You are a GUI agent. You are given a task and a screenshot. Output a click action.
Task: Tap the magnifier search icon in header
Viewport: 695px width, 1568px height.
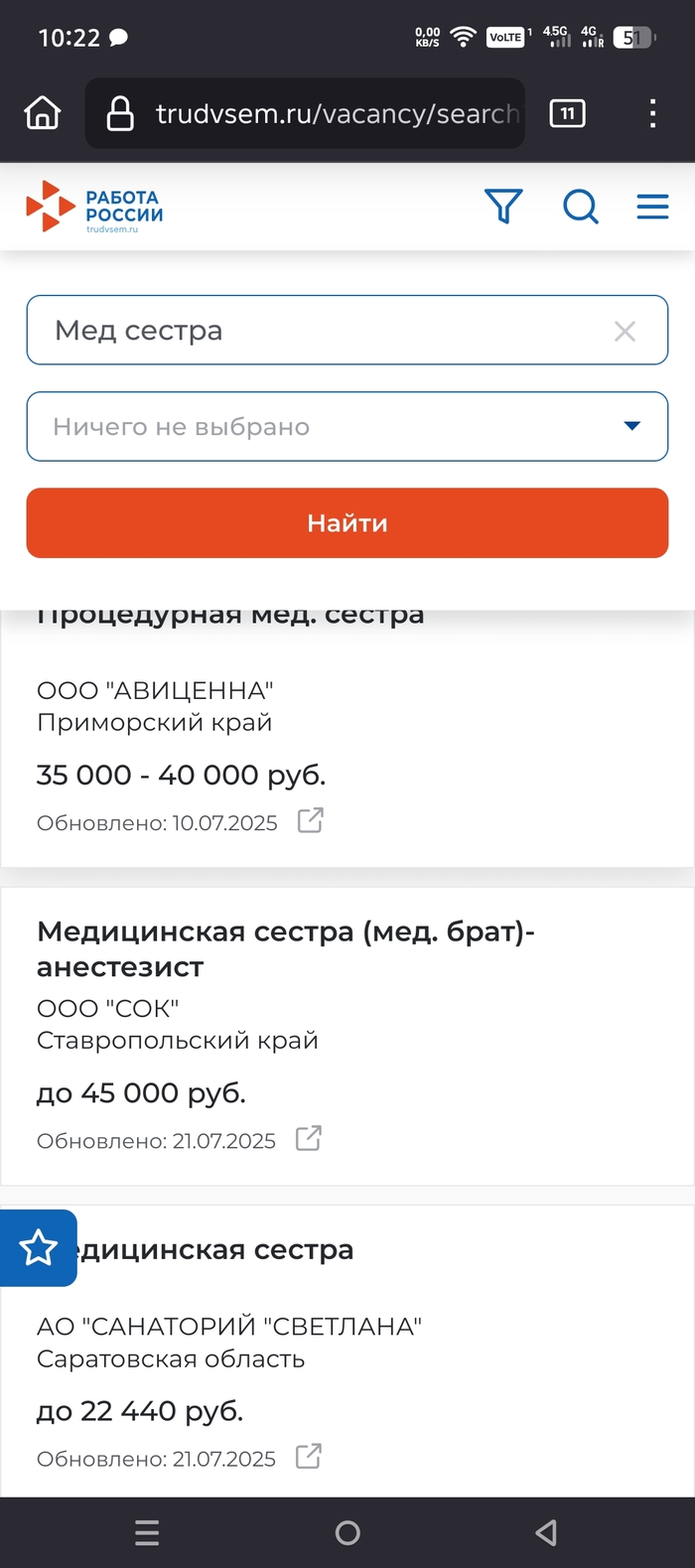click(581, 207)
